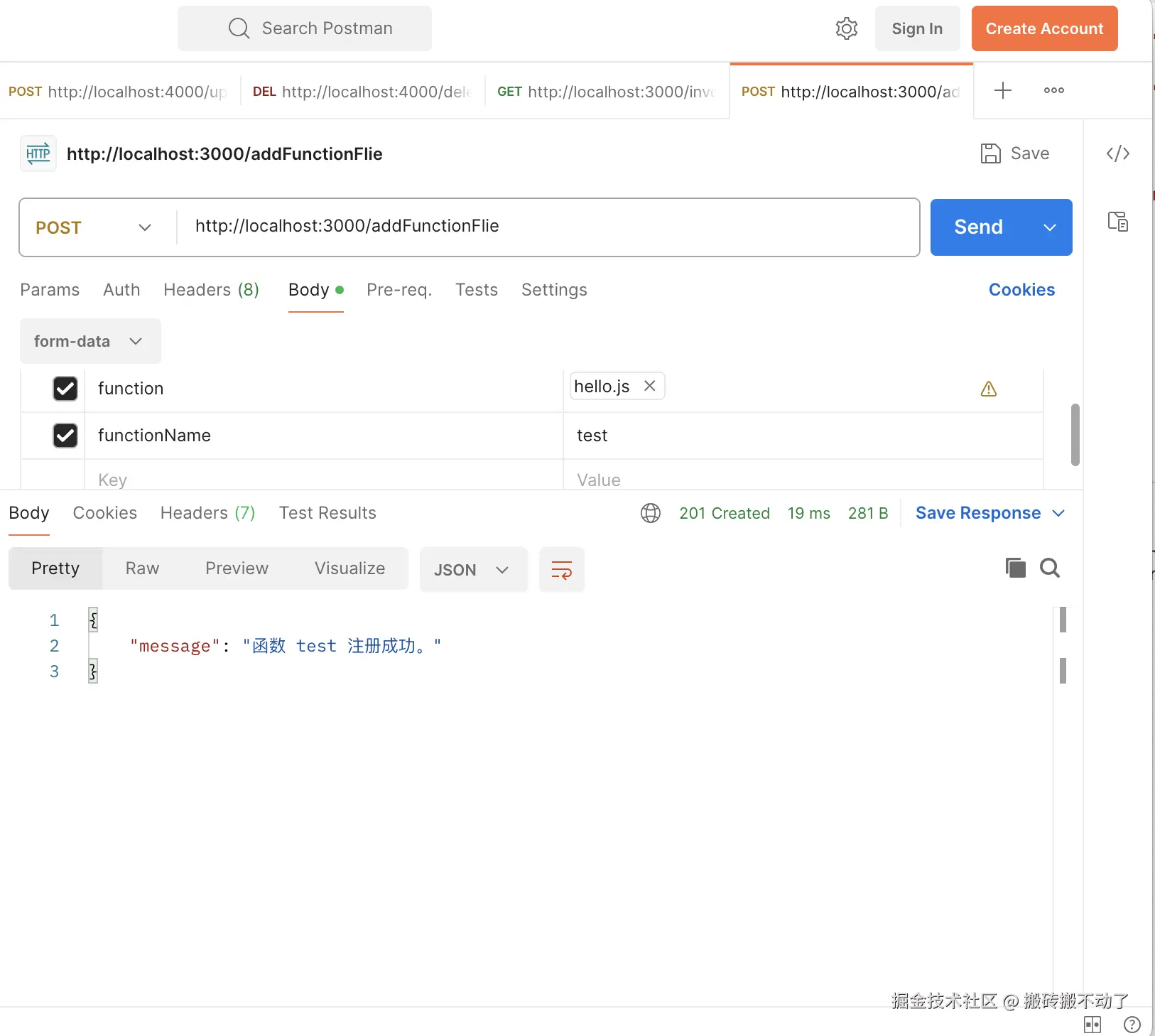1155x1036 pixels.
Task: Open the Pre-req. tab
Action: pyautogui.click(x=399, y=290)
